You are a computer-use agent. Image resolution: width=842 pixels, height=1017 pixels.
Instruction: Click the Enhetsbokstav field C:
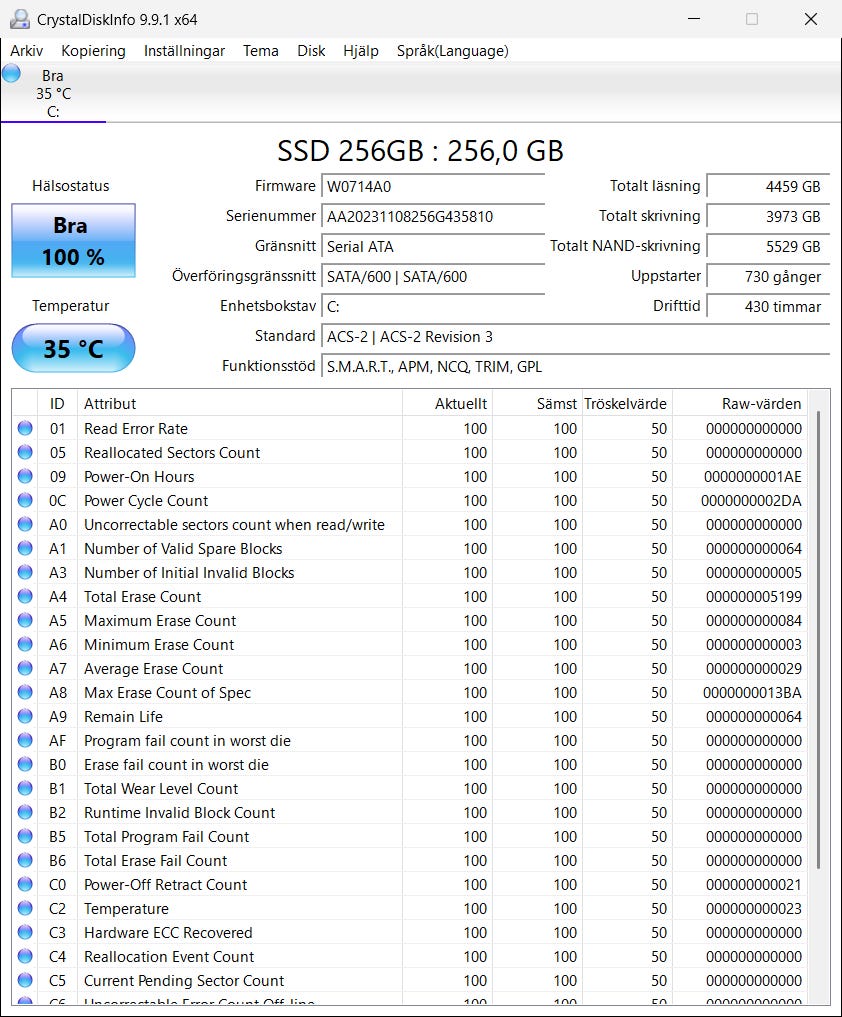[x=433, y=306]
